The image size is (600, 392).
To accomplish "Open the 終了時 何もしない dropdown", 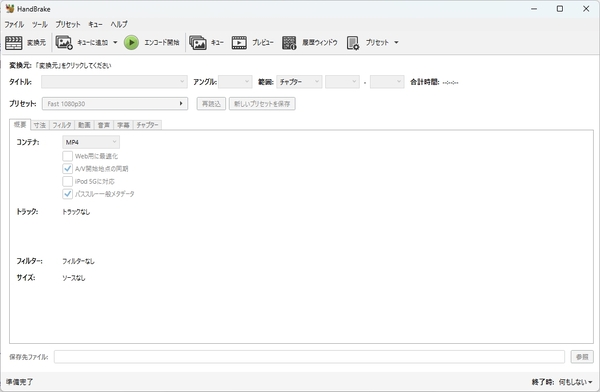I will tap(576, 382).
